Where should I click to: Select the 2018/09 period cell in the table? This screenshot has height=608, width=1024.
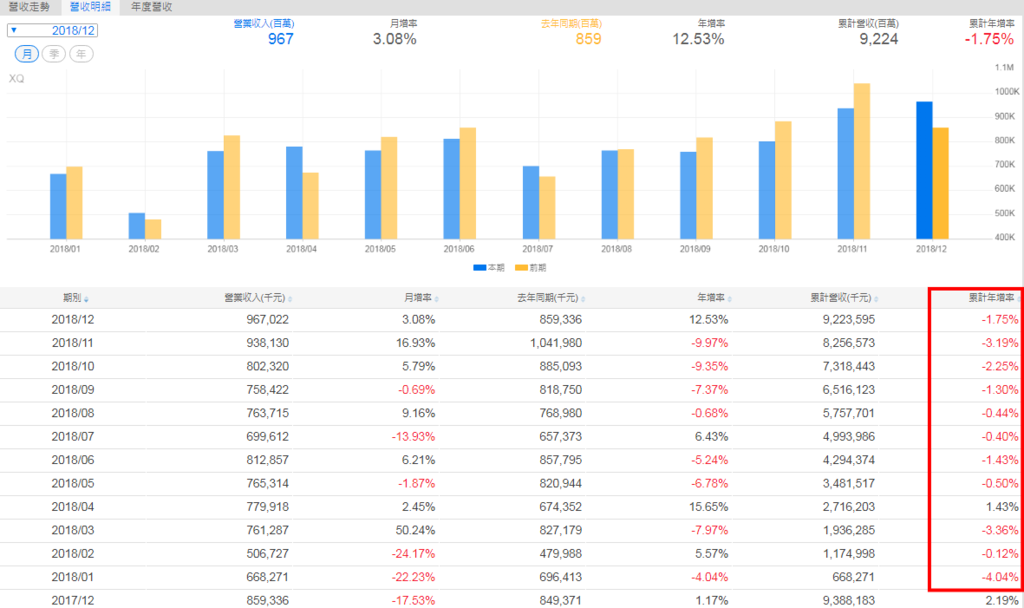click(x=72, y=390)
